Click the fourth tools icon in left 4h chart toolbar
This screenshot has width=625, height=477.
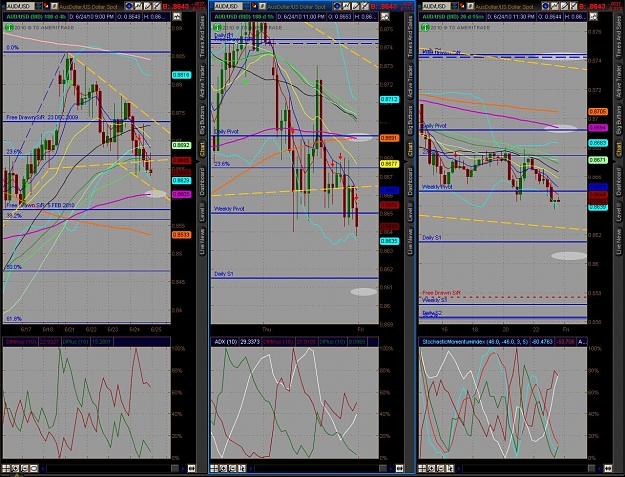pyautogui.click(x=157, y=6)
